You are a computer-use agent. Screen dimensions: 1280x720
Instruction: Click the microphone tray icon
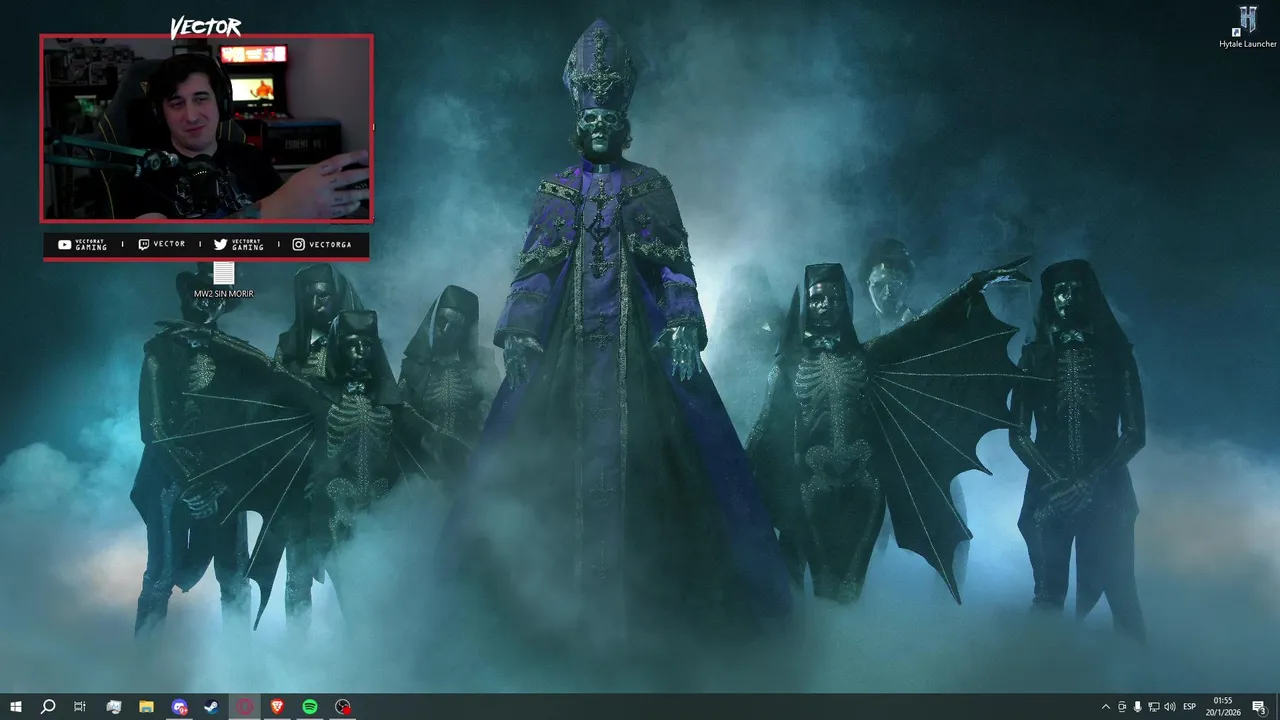1138,707
